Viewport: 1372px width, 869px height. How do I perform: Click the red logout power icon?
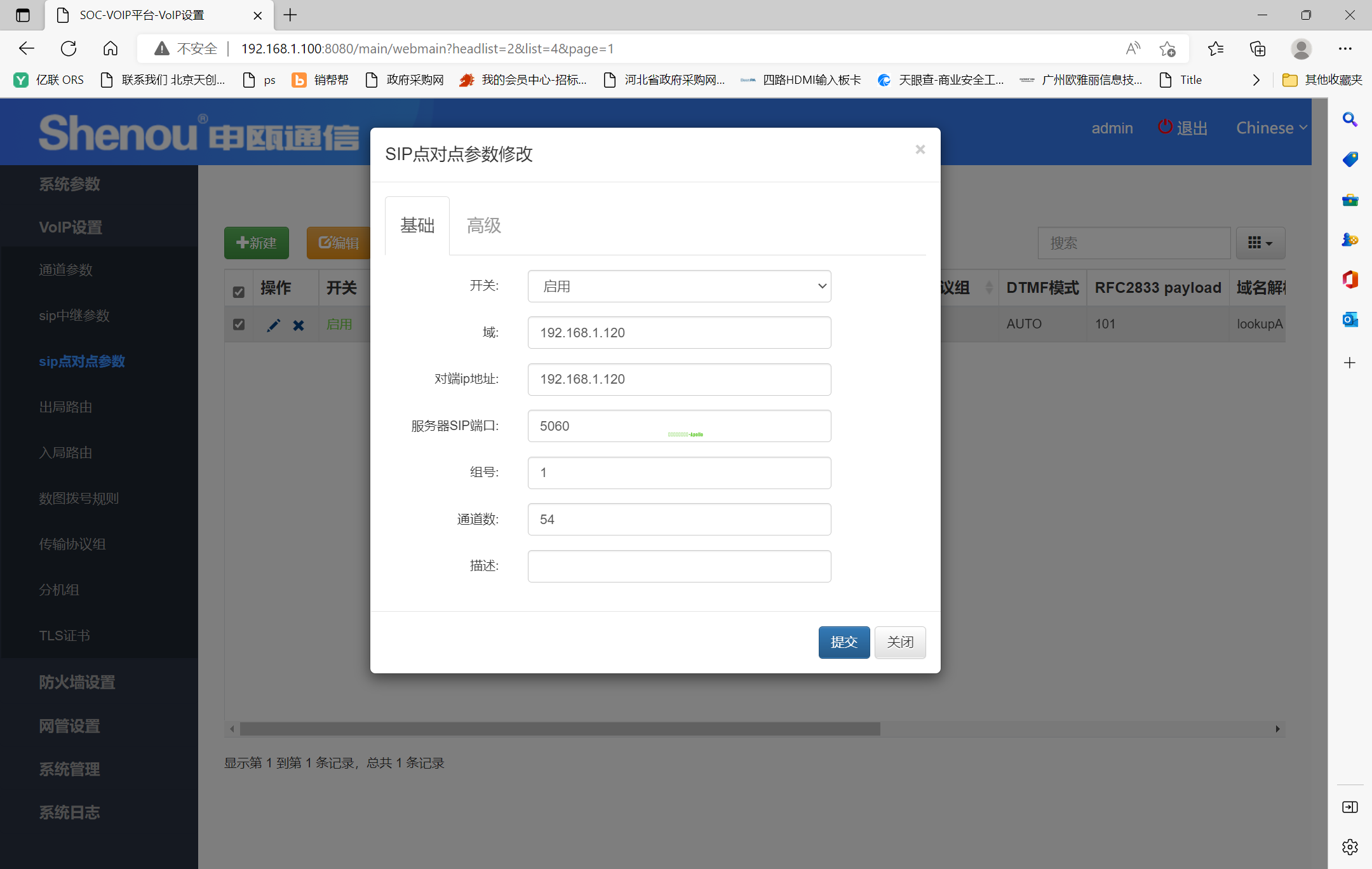[1164, 127]
